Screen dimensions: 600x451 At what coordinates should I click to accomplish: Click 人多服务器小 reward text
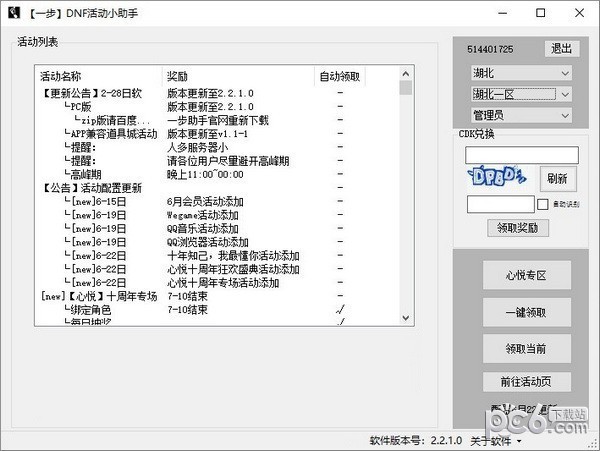pos(198,147)
